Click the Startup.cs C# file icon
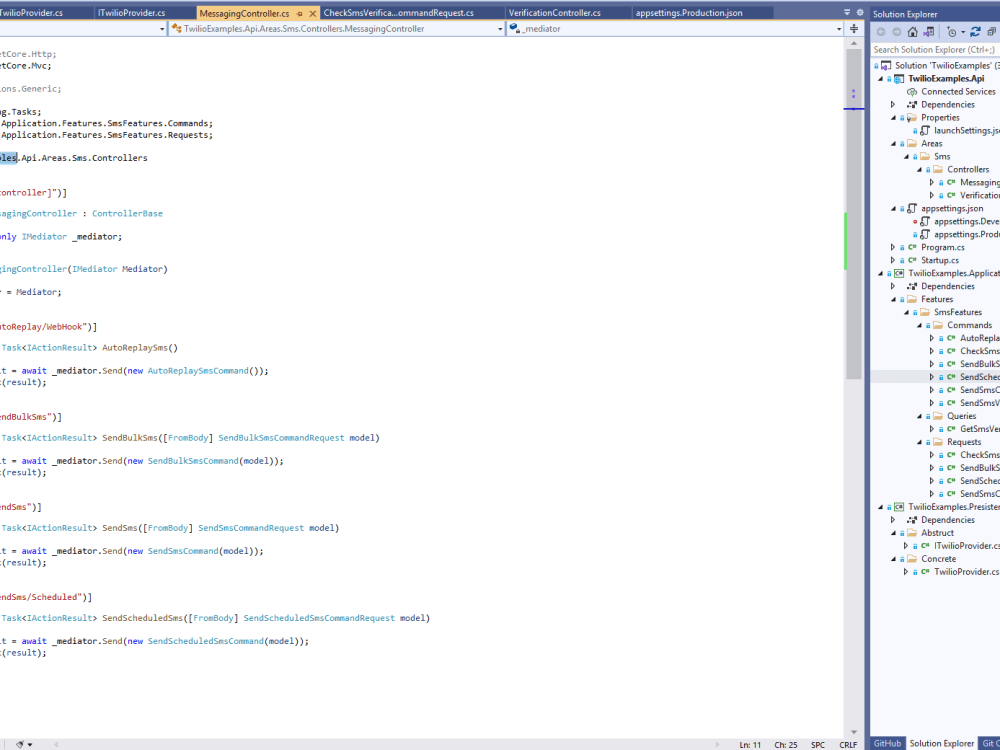This screenshot has height=750, width=1000. [912, 260]
